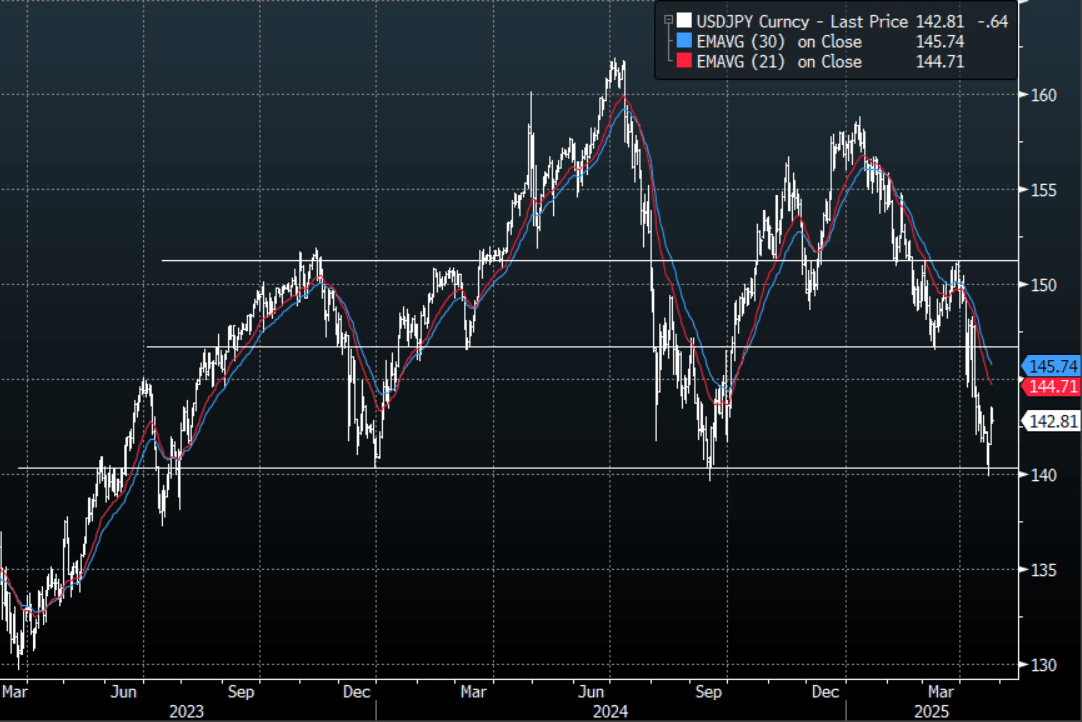Click the blue EMAVG (30) color swatch
Screen dimensions: 1082x722
(683, 41)
